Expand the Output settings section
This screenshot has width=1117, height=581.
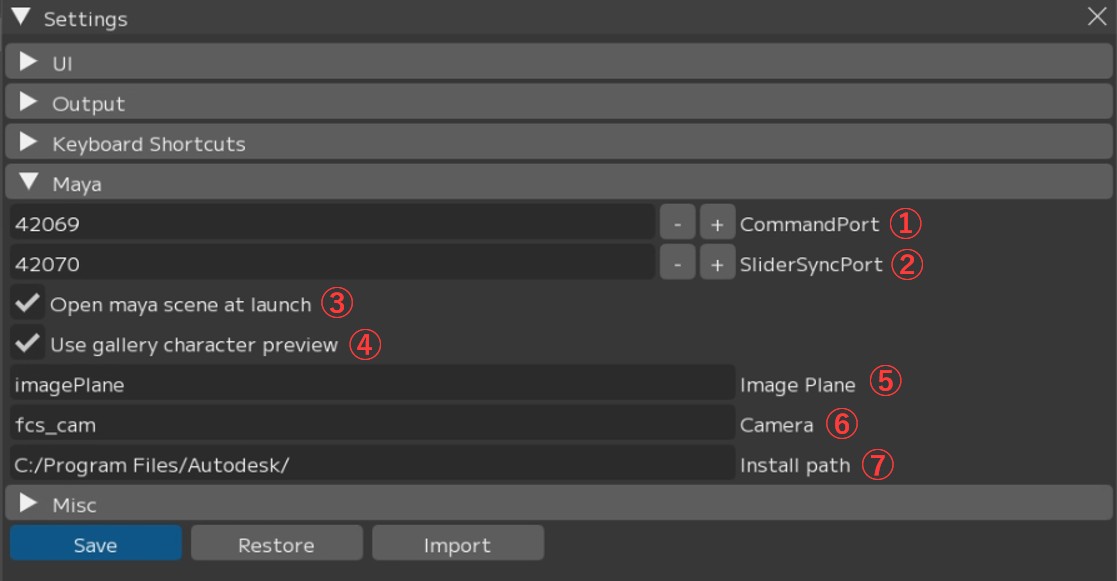29,103
